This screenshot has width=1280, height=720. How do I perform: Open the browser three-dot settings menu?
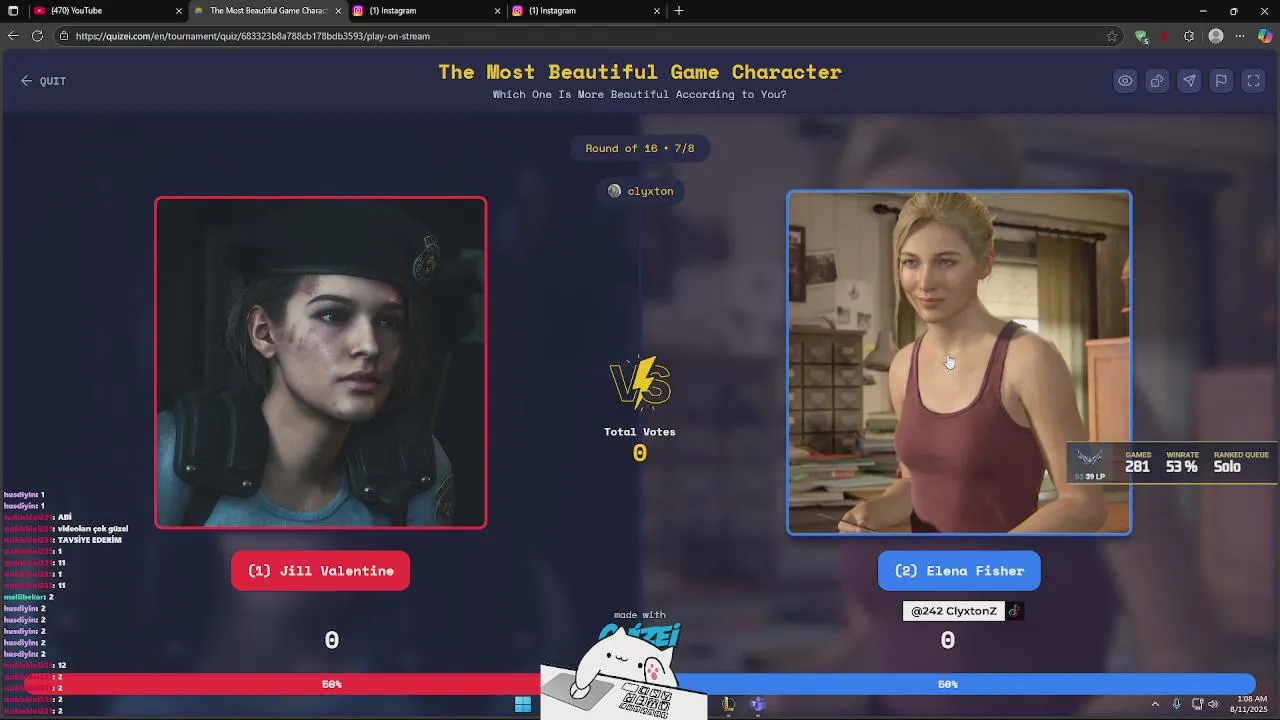pyautogui.click(x=1240, y=36)
